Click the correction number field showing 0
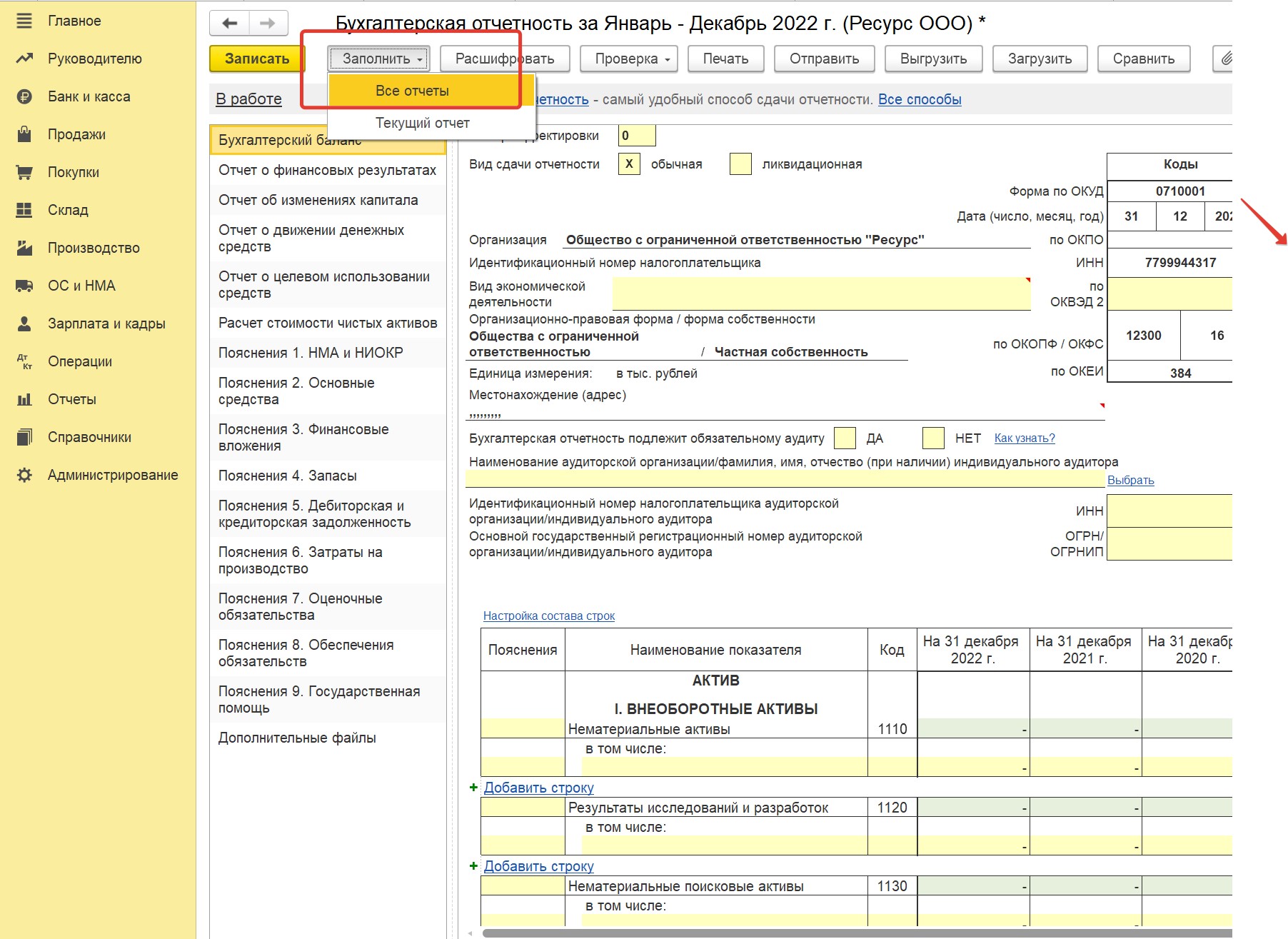 tap(637, 135)
